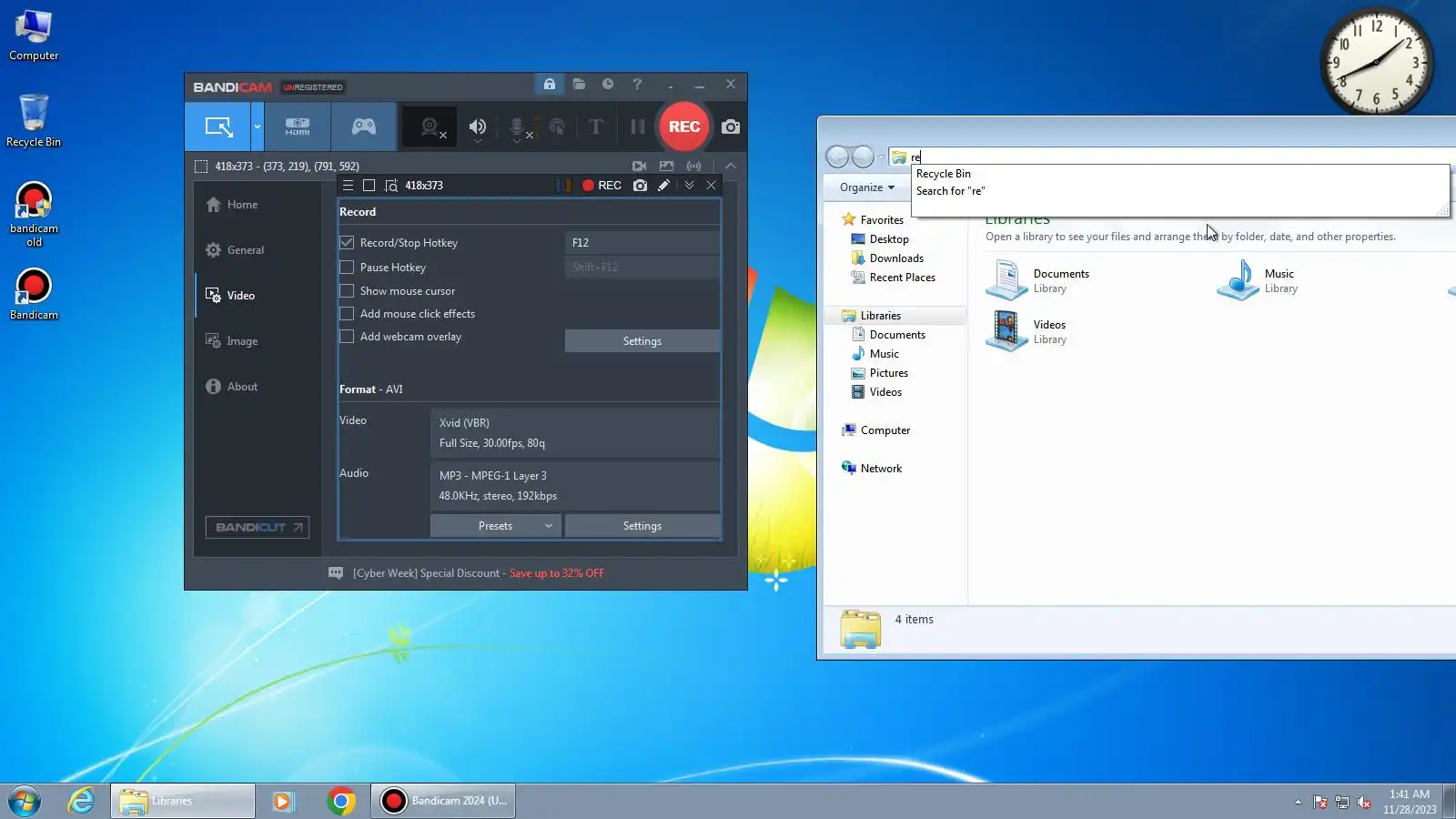Screen dimensions: 1456x819
Task: Select Pictures library in Explorer sidebar
Action: (888, 373)
